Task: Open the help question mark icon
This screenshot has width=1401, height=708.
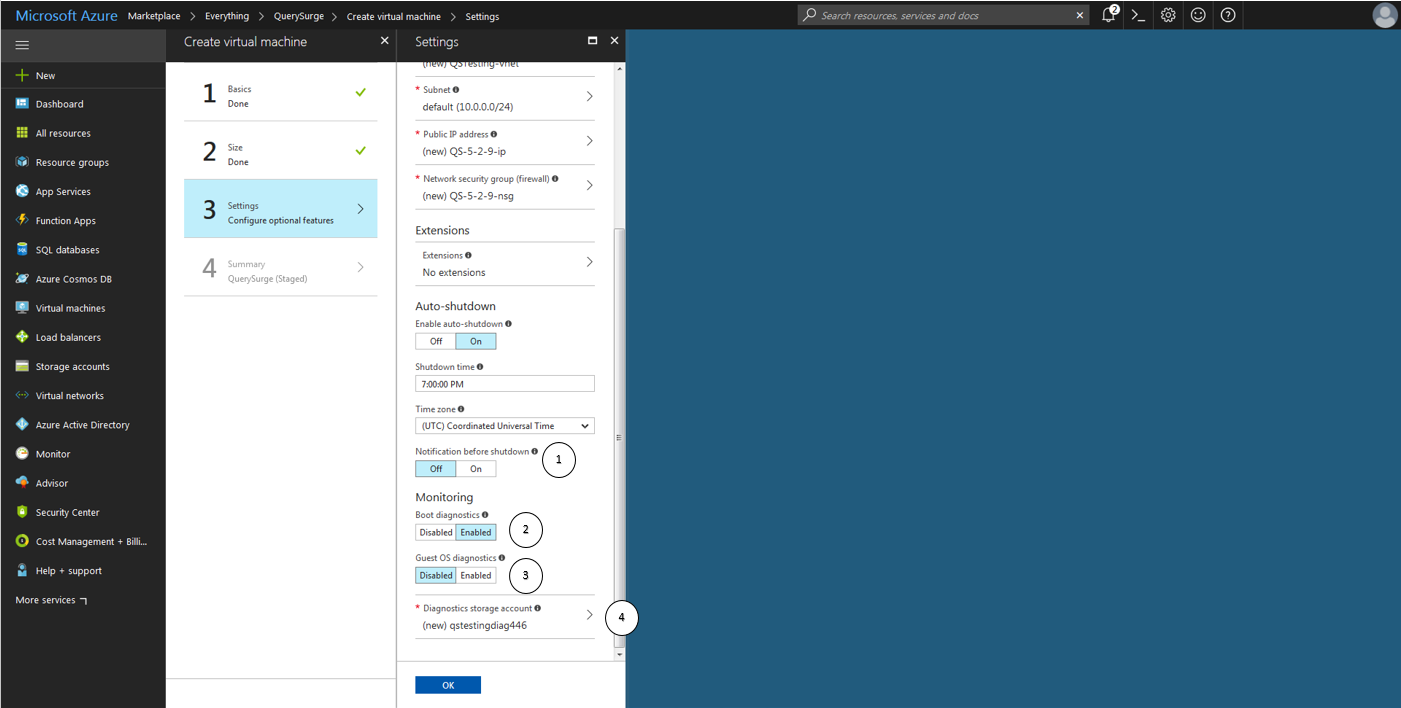Action: (1228, 15)
